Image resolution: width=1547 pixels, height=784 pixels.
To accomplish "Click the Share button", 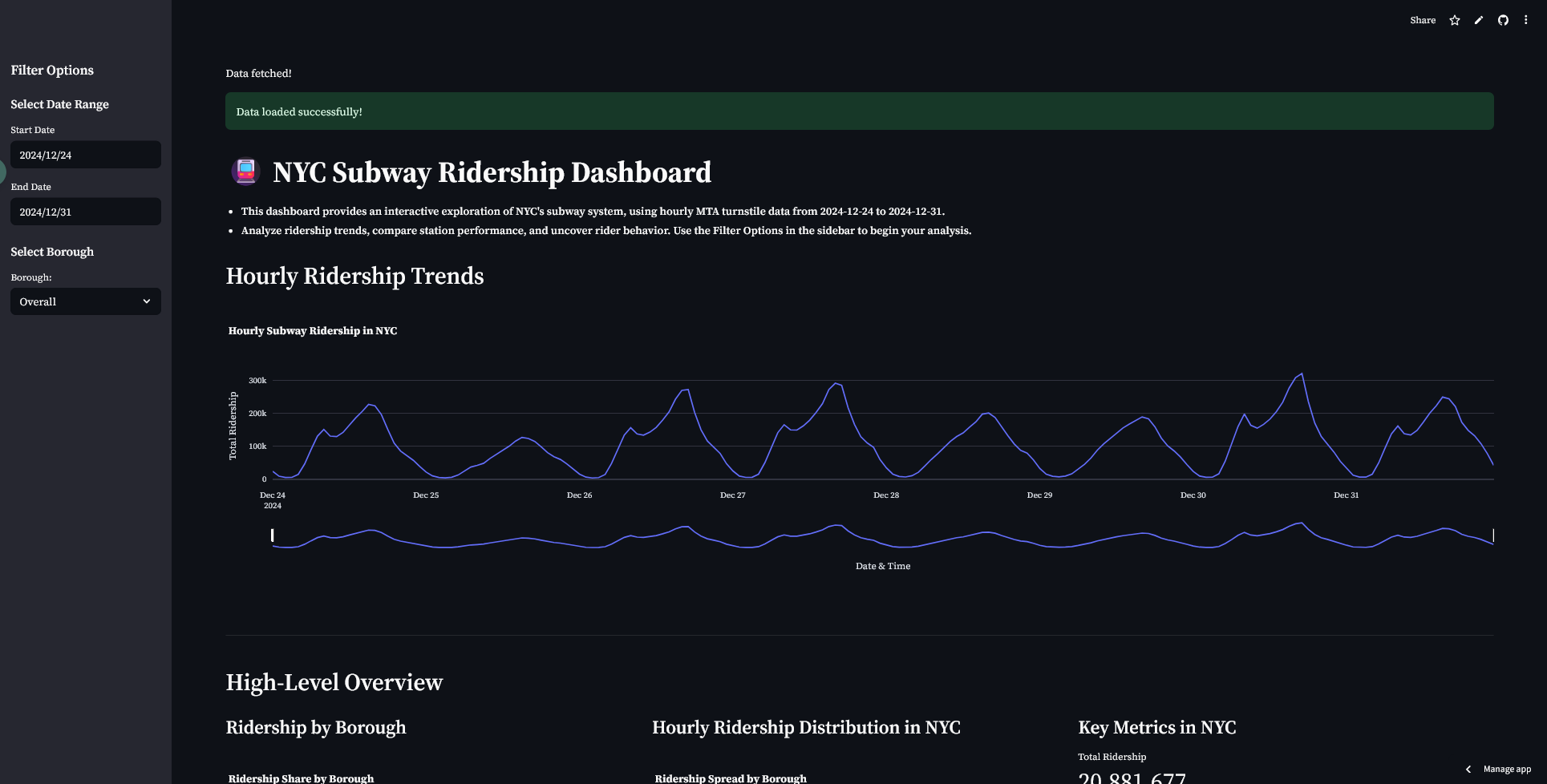I will 1423,20.
